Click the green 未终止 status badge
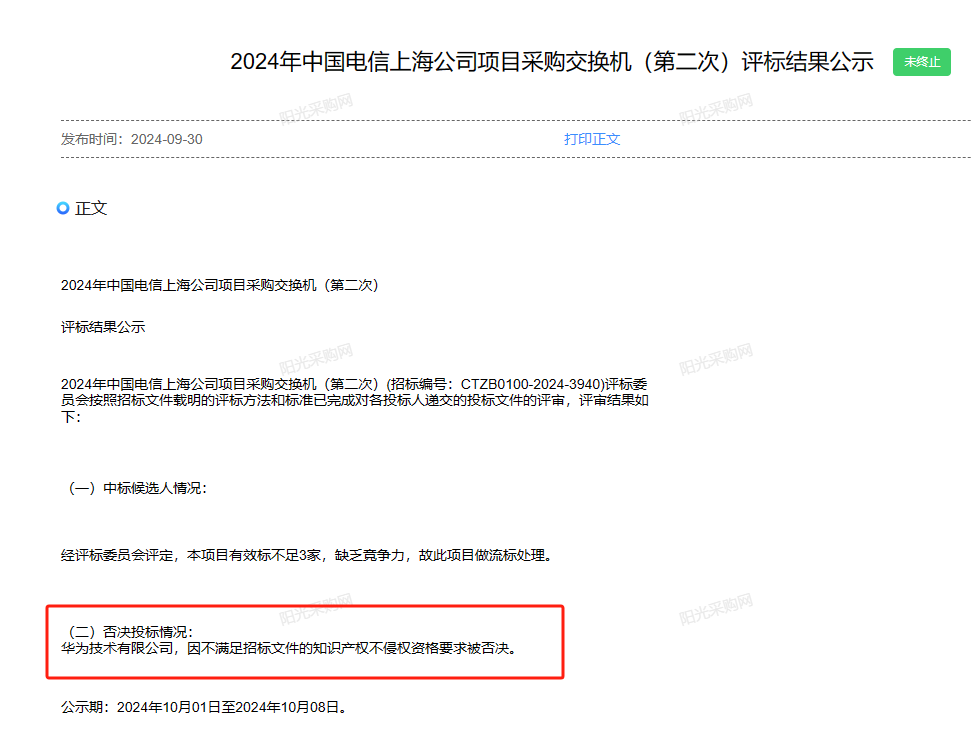The width and height of the screenshot is (972, 730). pos(921,62)
